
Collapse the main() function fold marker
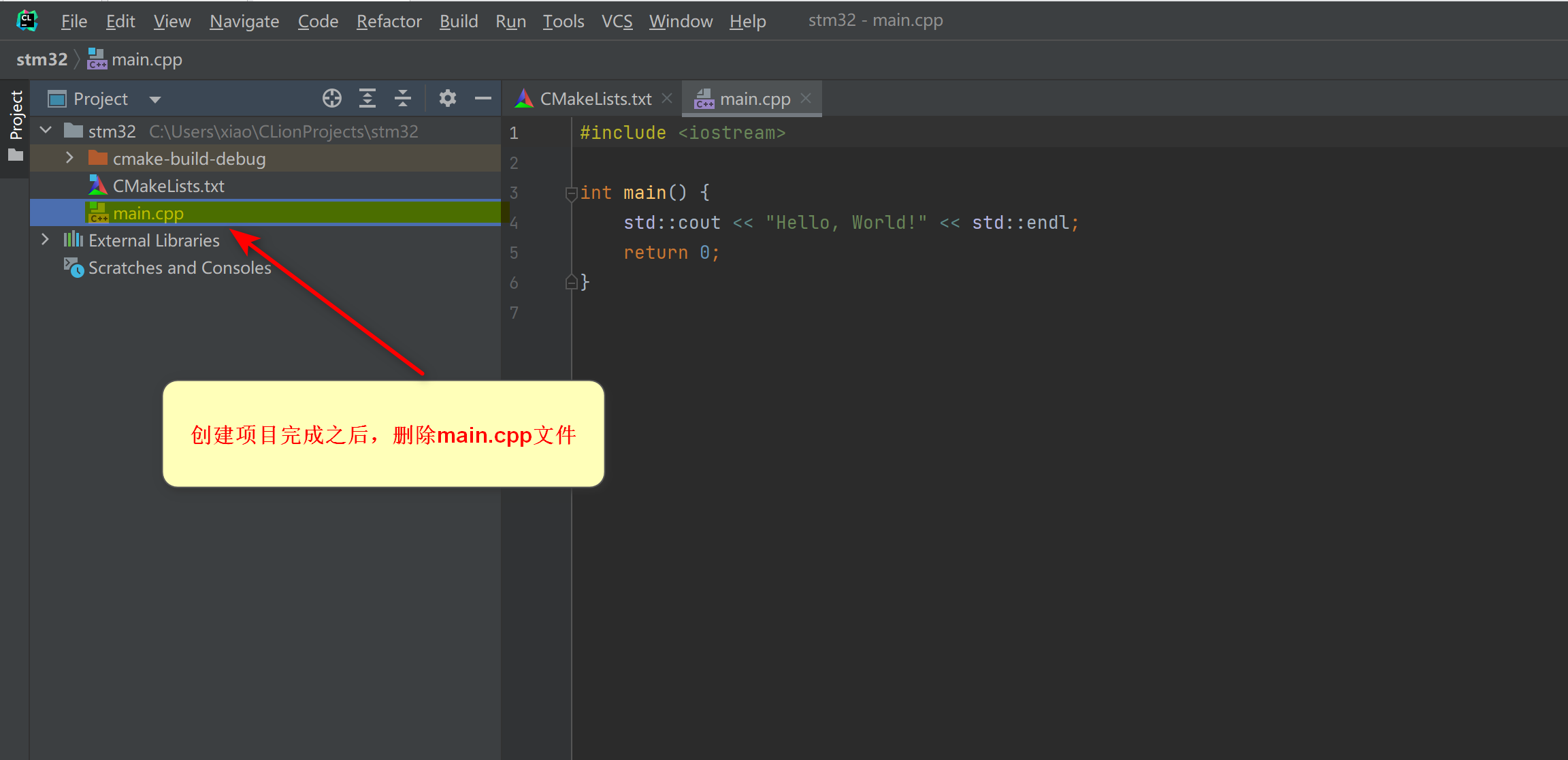coord(572,193)
